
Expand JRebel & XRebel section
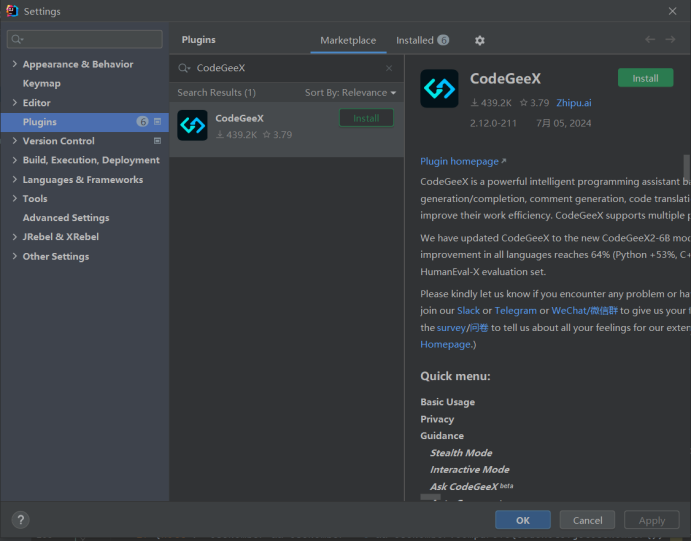[x=15, y=237]
